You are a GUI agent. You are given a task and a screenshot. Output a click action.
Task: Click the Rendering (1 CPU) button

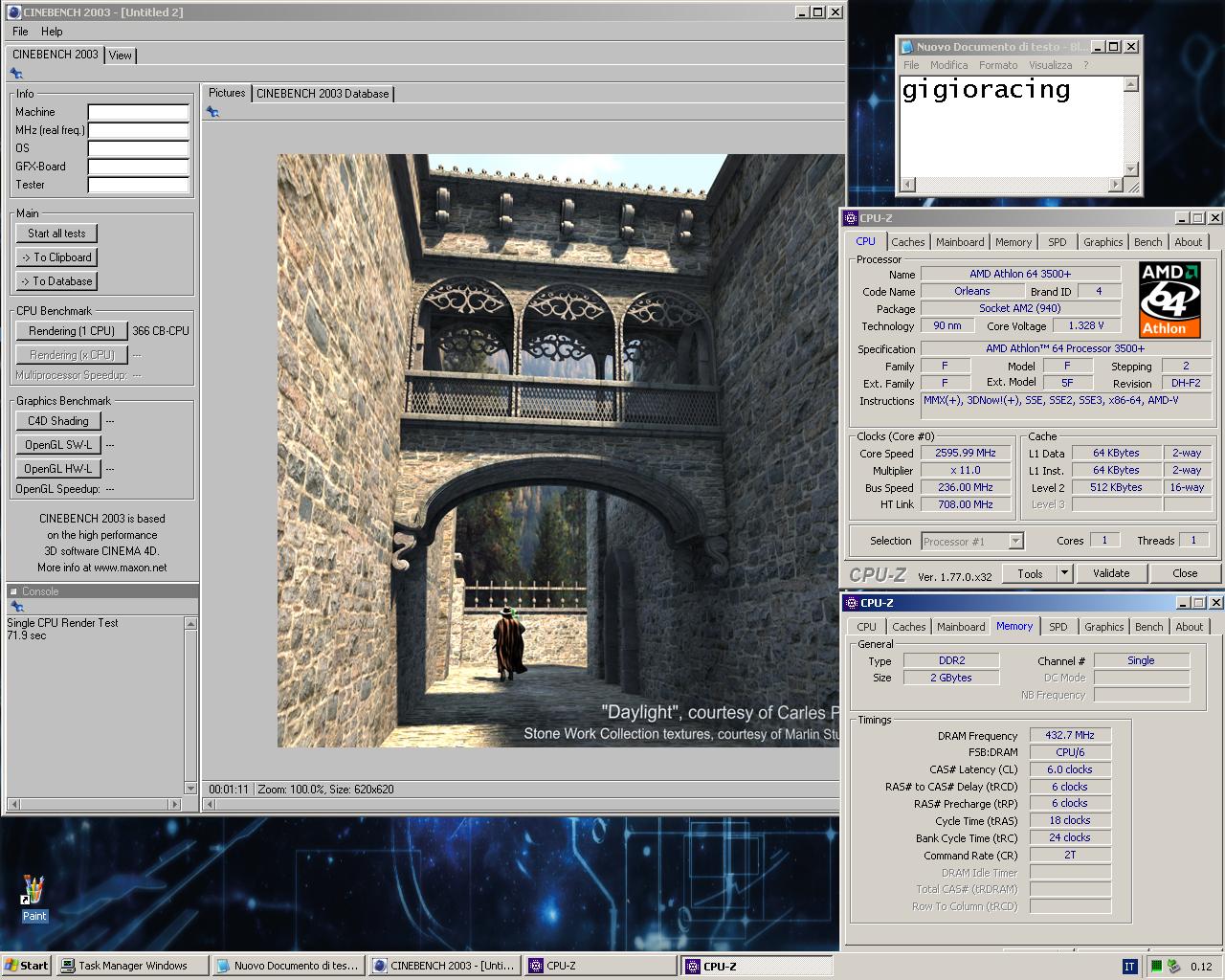(x=72, y=331)
